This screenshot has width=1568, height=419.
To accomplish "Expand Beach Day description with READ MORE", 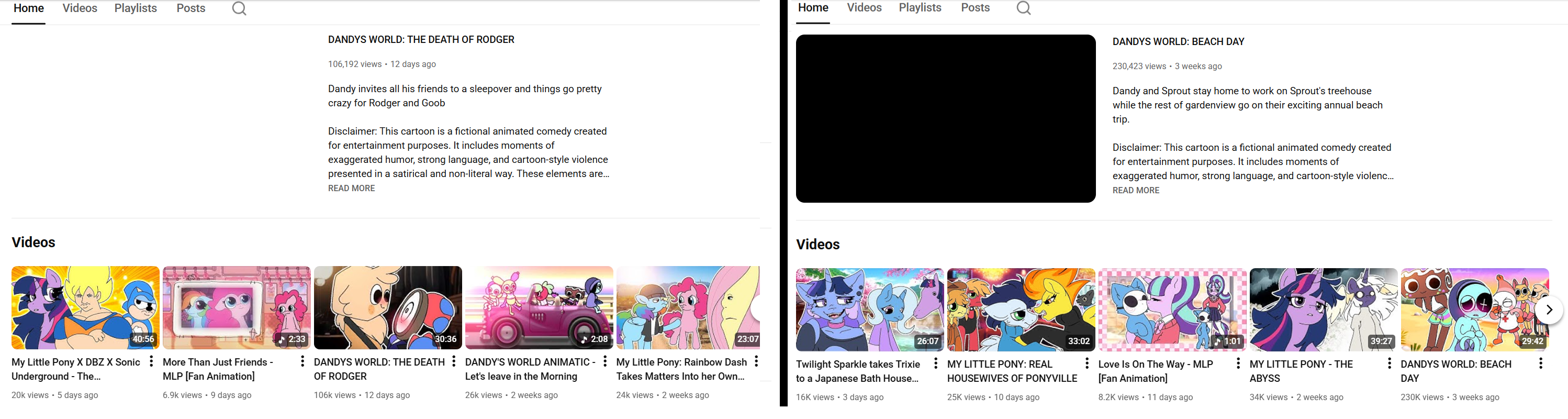I will click(x=1136, y=191).
